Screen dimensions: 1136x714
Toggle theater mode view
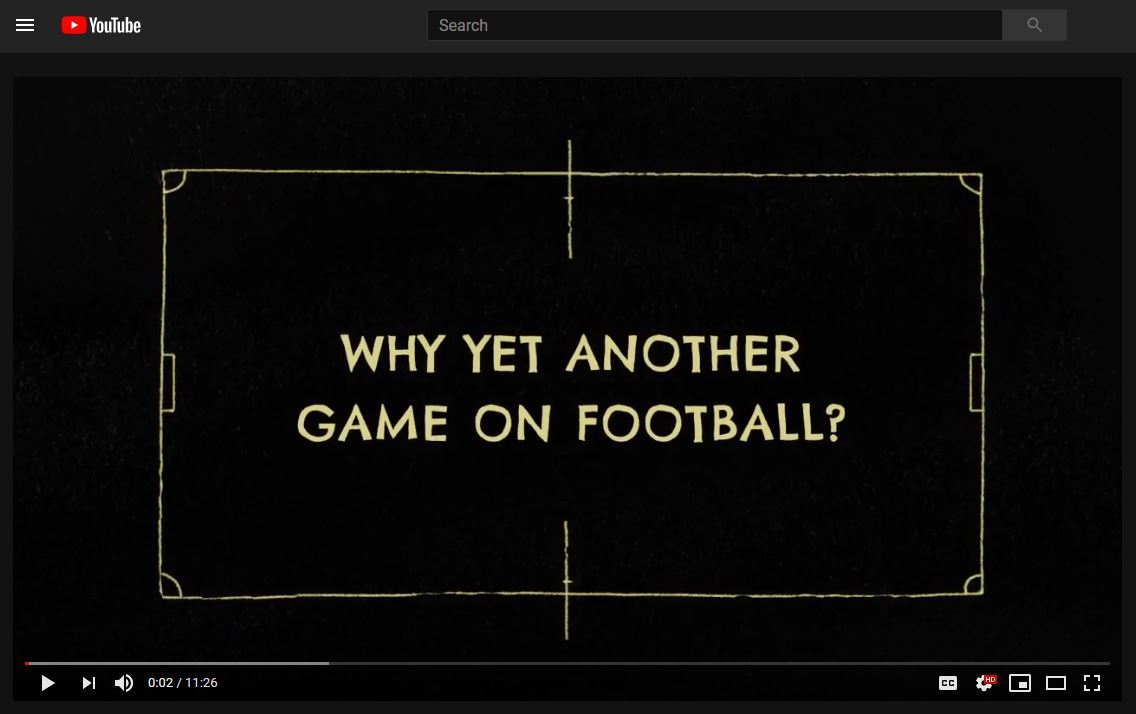click(x=1056, y=683)
